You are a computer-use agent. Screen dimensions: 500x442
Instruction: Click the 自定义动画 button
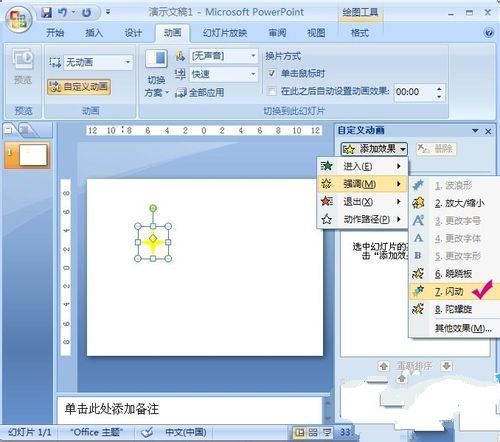tap(79, 87)
